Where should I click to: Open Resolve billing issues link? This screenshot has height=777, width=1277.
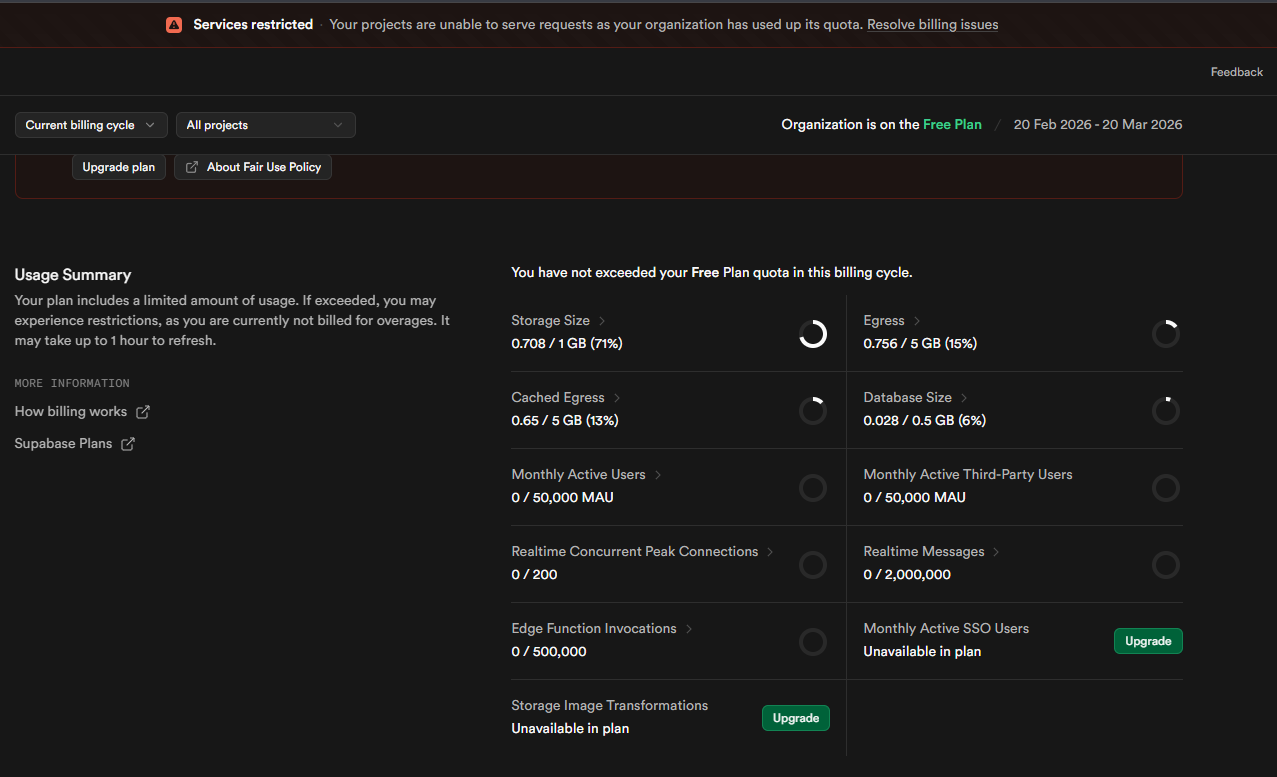(x=932, y=25)
